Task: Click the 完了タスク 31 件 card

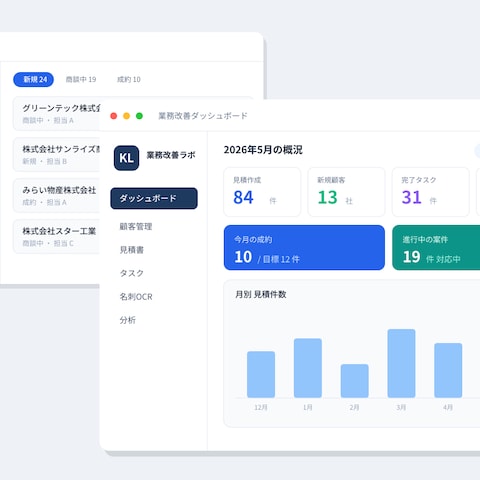Action: tap(431, 192)
